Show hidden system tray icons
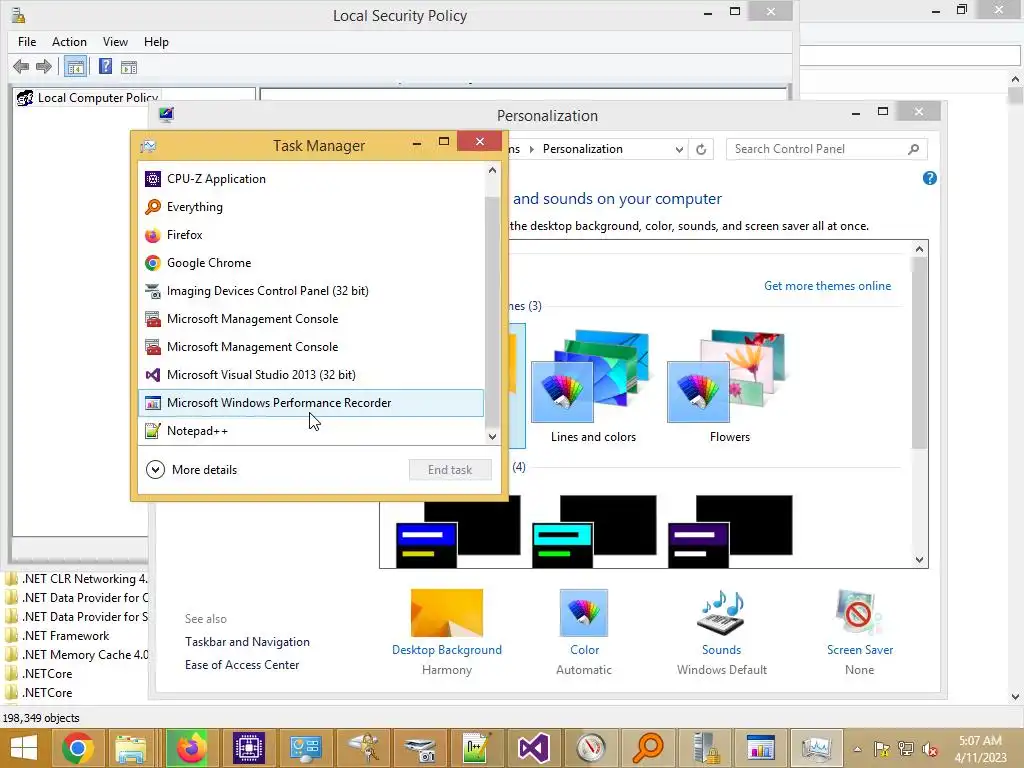The height and width of the screenshot is (768, 1024). [857, 749]
